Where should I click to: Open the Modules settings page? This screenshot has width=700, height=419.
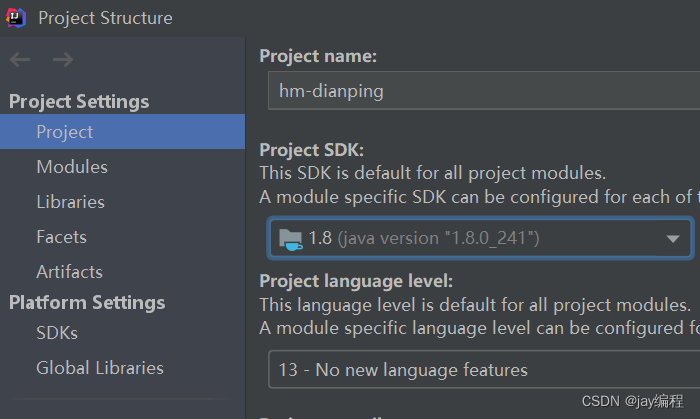tap(72, 167)
